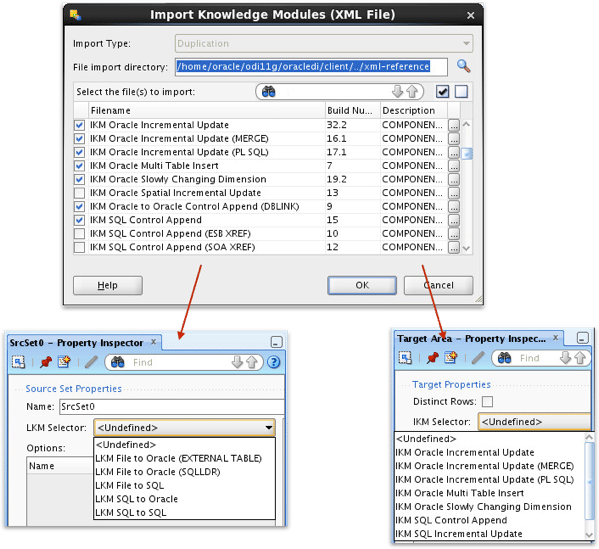The image size is (599, 549).
Task: Click find up-arrow in SrcSet0 Property Inspector
Action: click(x=252, y=362)
